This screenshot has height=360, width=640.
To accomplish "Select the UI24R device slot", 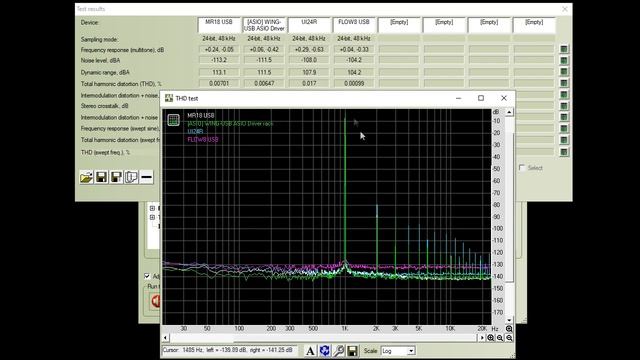I will 309,25.
